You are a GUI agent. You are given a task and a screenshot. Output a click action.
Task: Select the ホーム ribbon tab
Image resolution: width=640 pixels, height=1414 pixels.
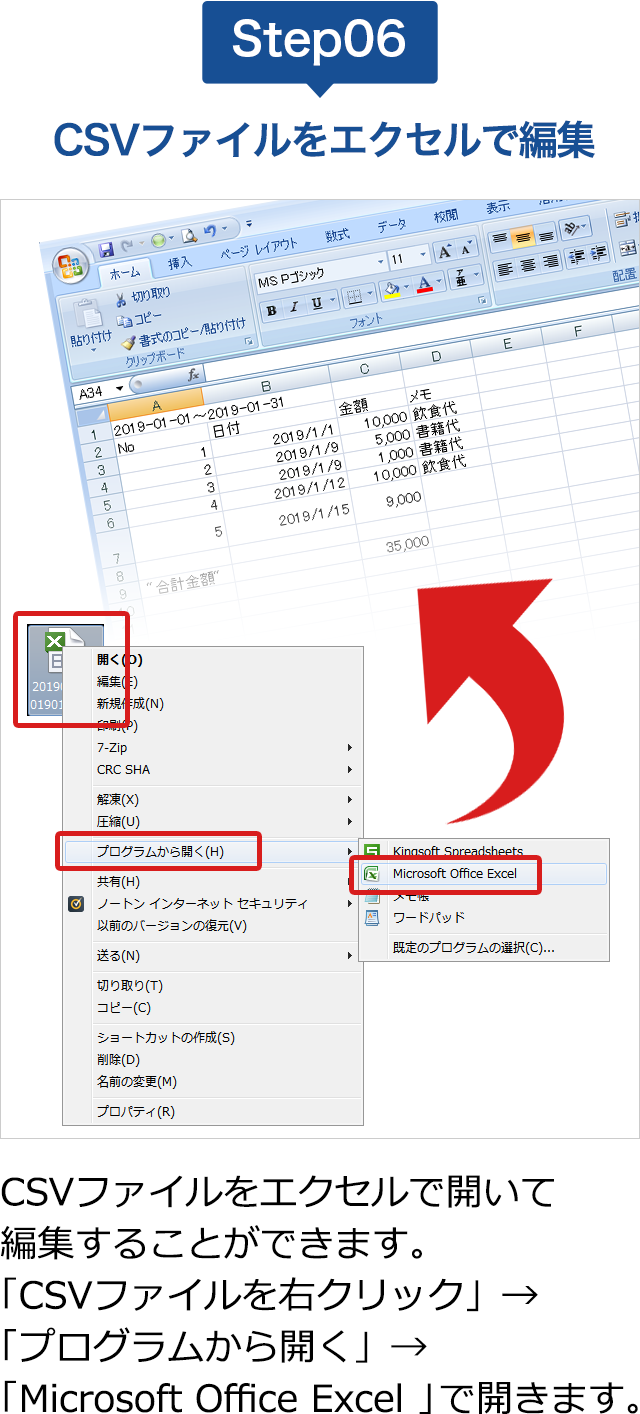click(x=125, y=273)
